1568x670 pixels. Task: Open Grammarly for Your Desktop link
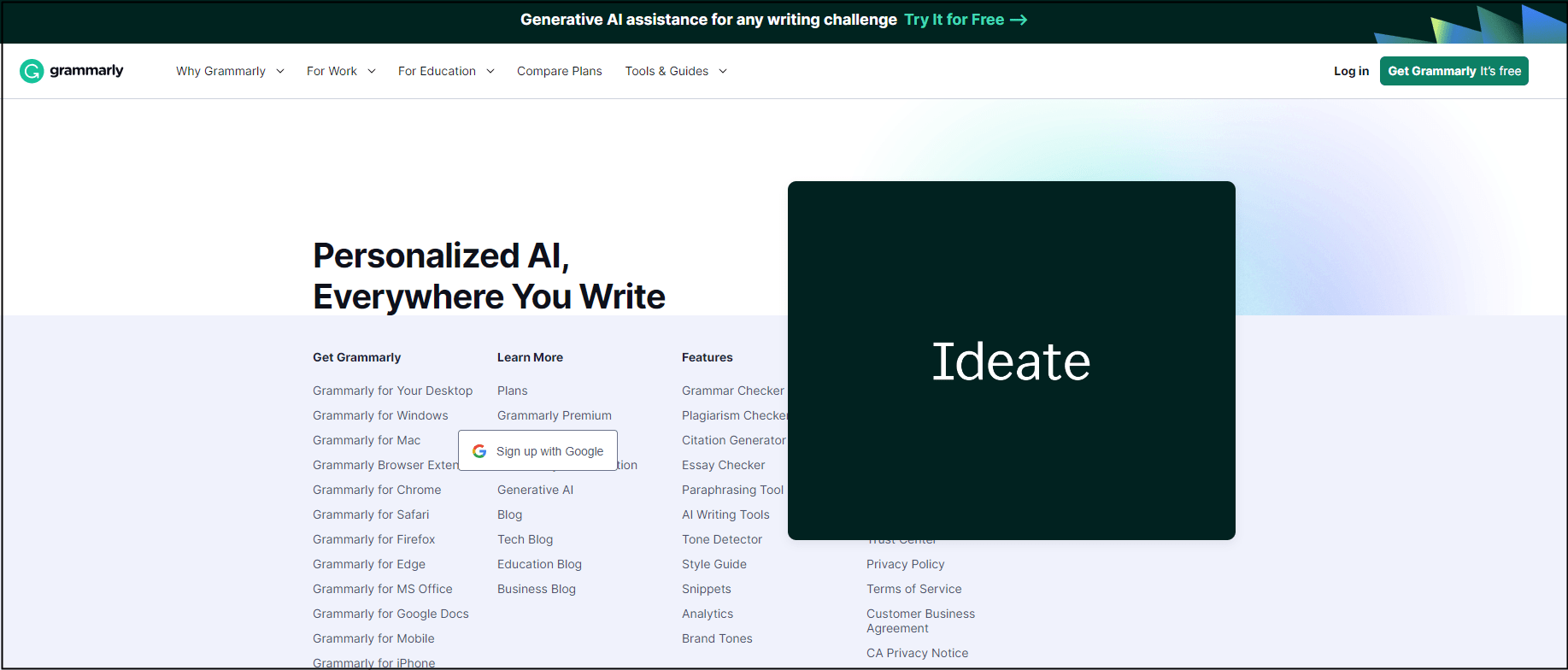tap(392, 391)
